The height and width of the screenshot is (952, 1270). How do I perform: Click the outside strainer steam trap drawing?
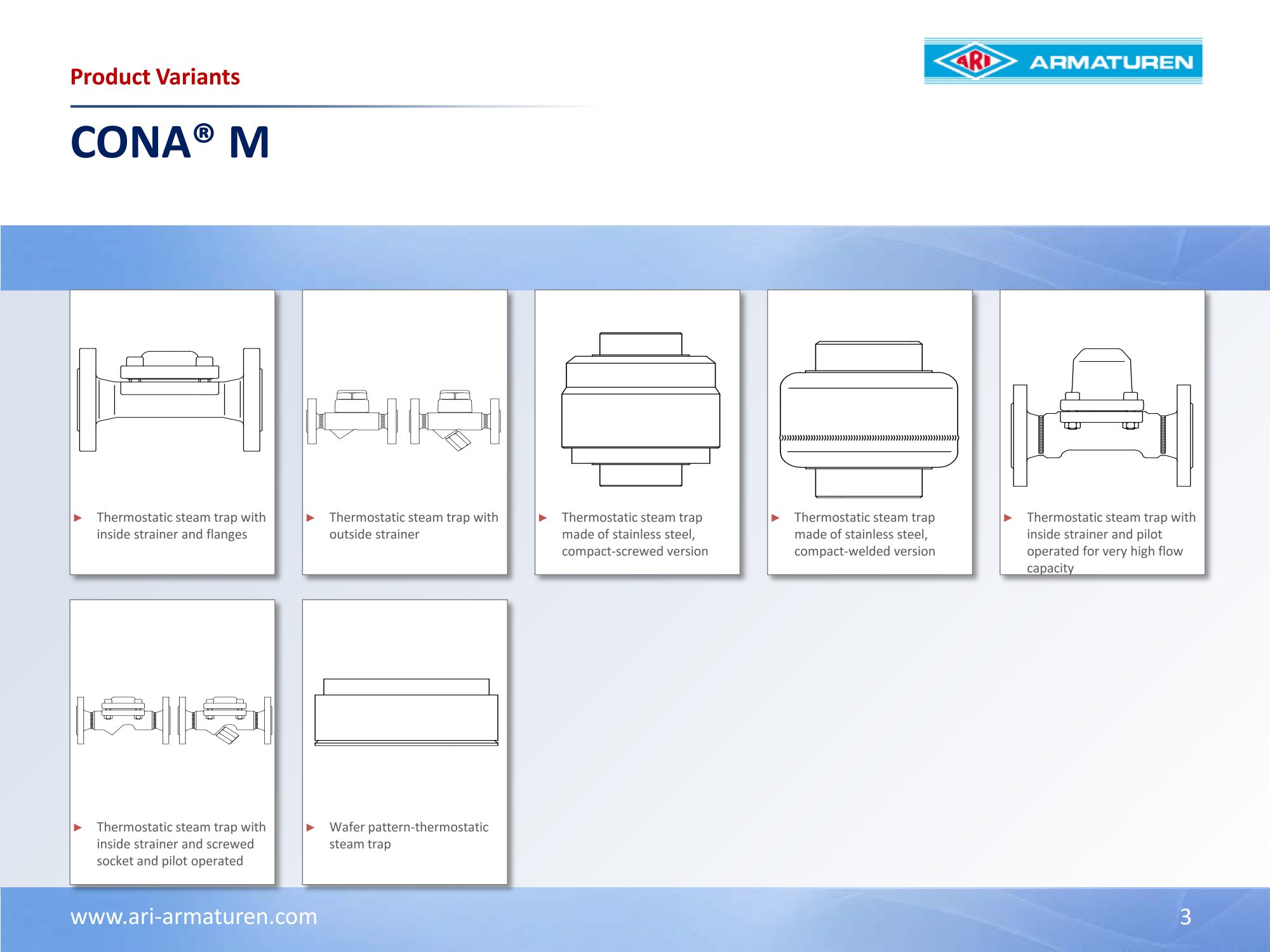404,420
